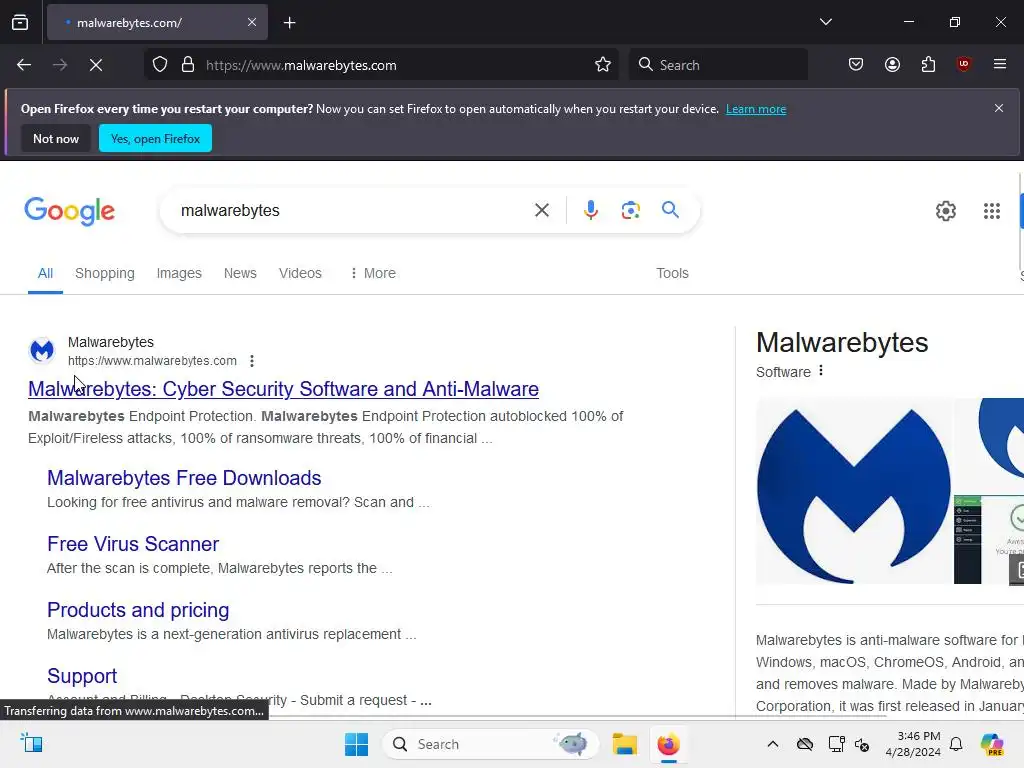Open the Firefox application menu
The width and height of the screenshot is (1024, 768).
[1000, 64]
